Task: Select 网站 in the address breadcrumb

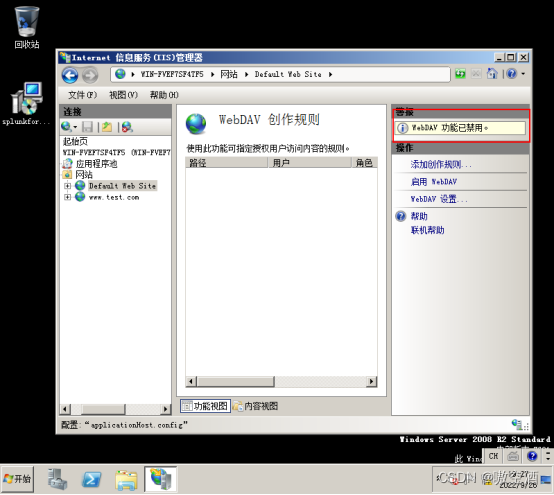Action: pyautogui.click(x=229, y=74)
